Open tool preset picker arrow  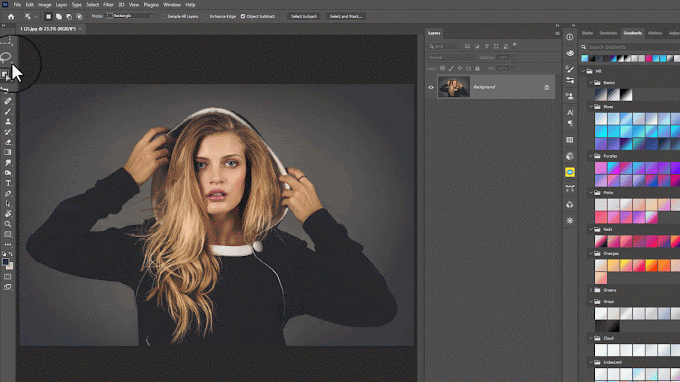(36, 16)
